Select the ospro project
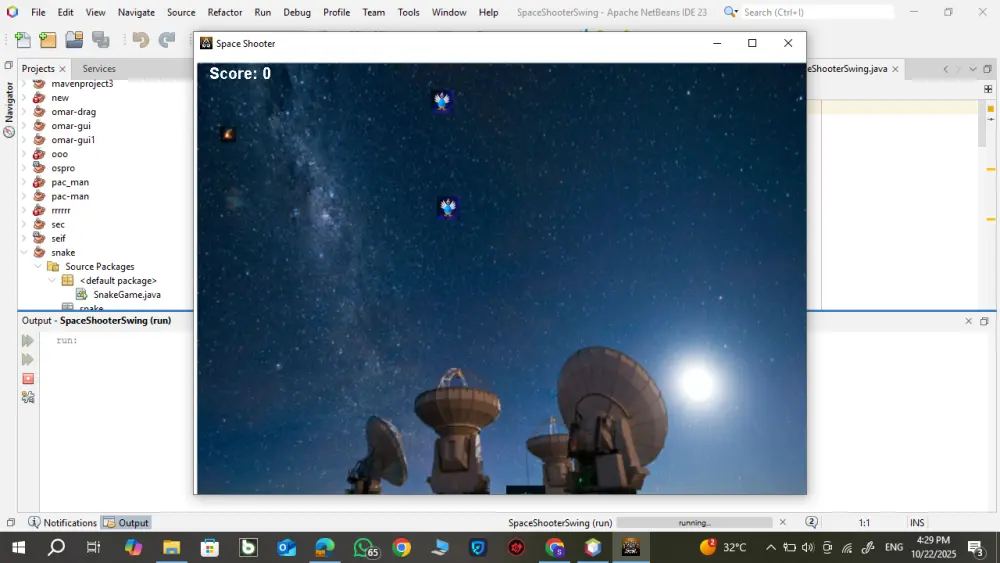The image size is (1000, 563). (62, 168)
